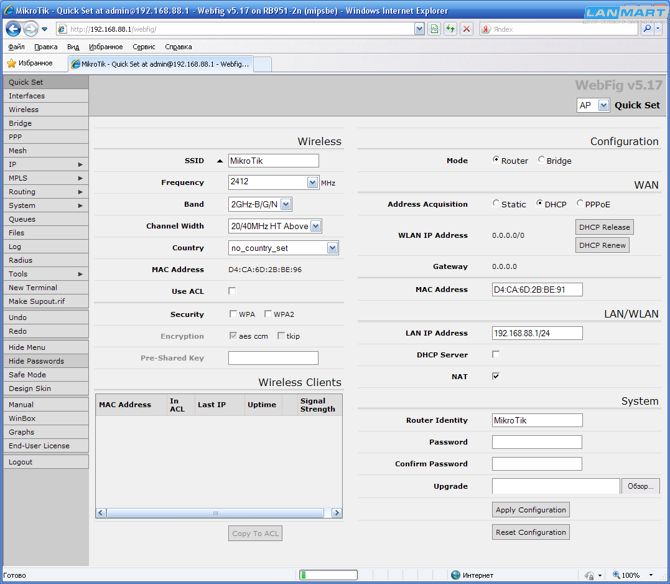Click the LAN IP Address field
Image resolution: width=670 pixels, height=584 pixels.
[x=537, y=333]
